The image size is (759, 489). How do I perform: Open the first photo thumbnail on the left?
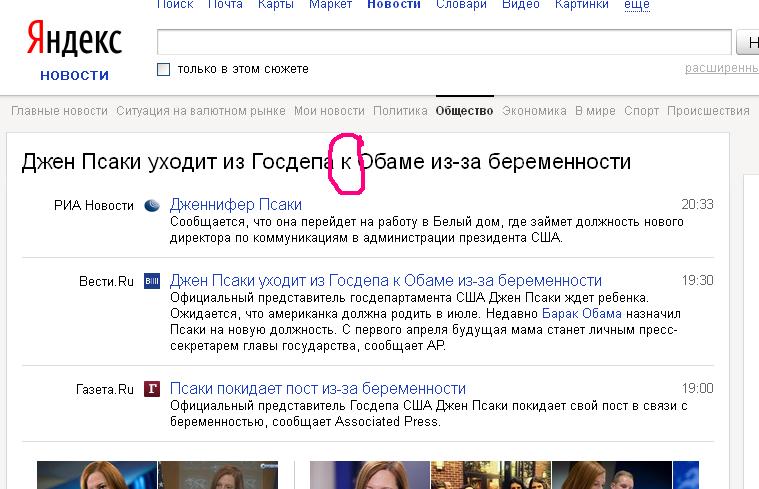tap(97, 475)
